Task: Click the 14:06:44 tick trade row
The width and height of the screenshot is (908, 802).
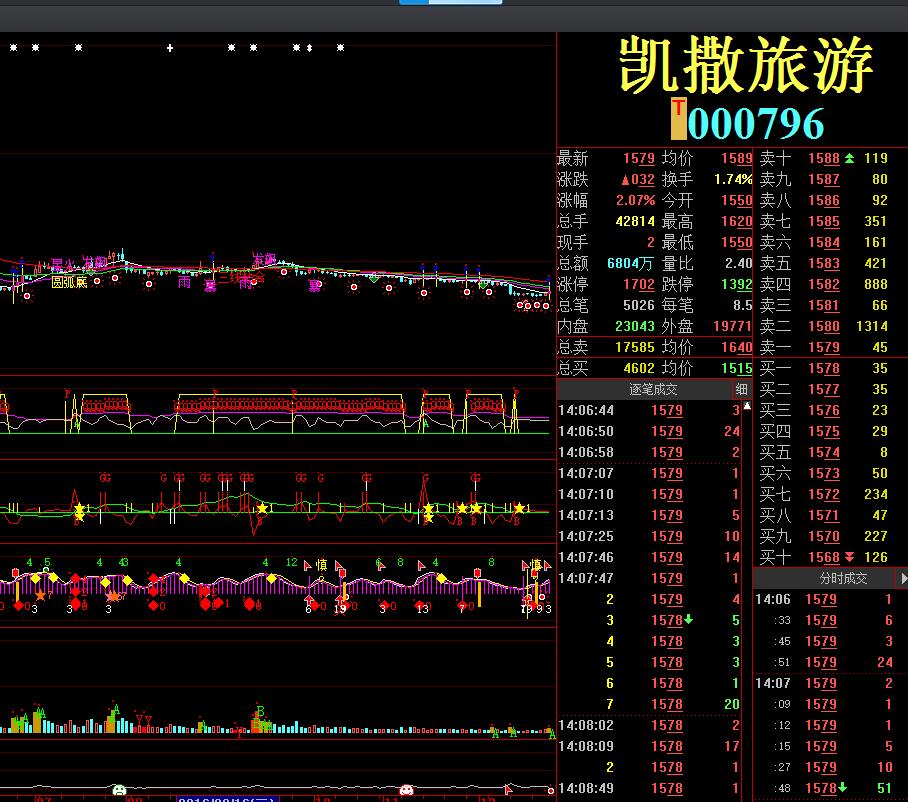Action: point(649,410)
